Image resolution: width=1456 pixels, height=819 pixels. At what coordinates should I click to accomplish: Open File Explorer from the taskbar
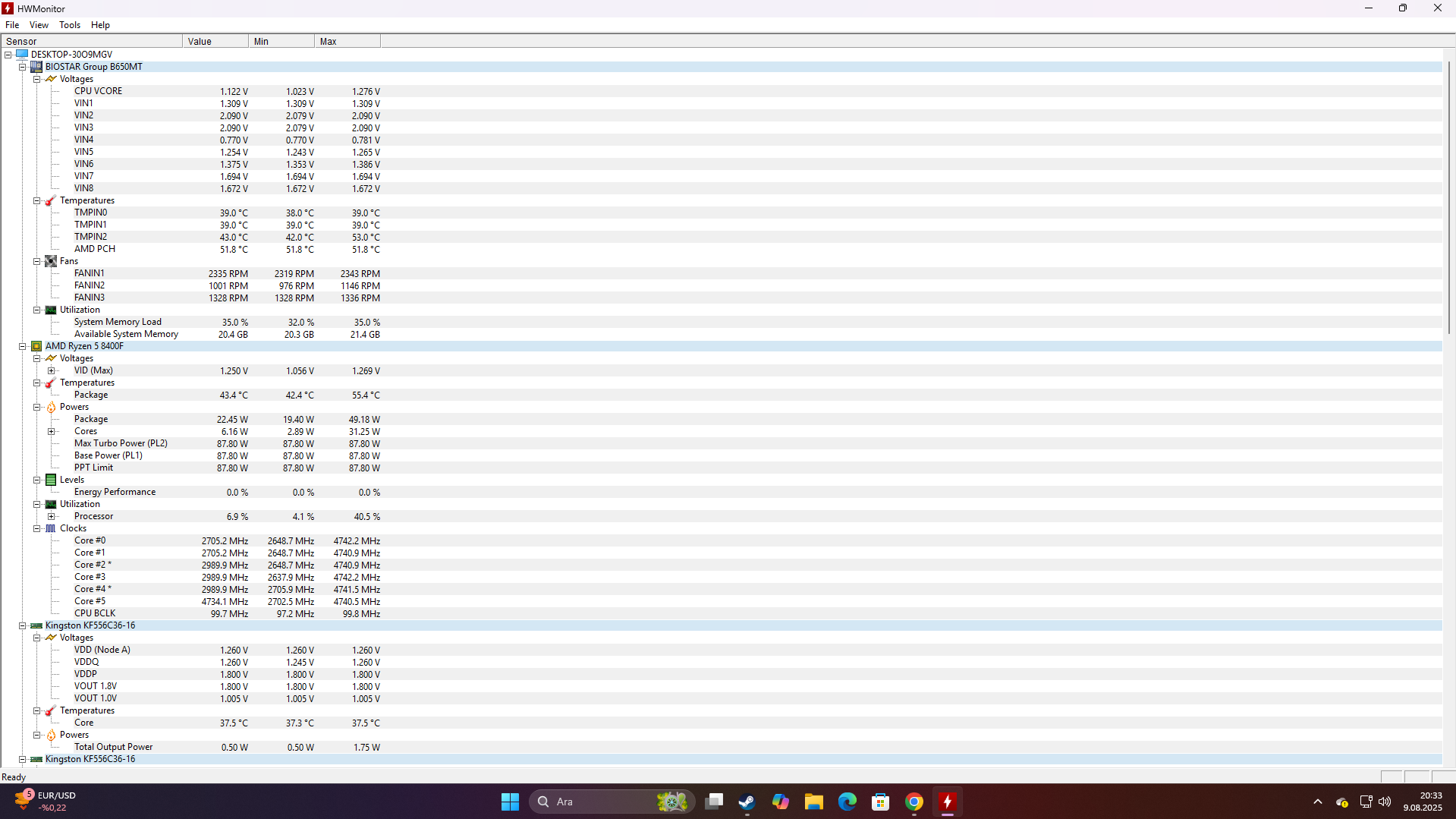click(x=813, y=802)
